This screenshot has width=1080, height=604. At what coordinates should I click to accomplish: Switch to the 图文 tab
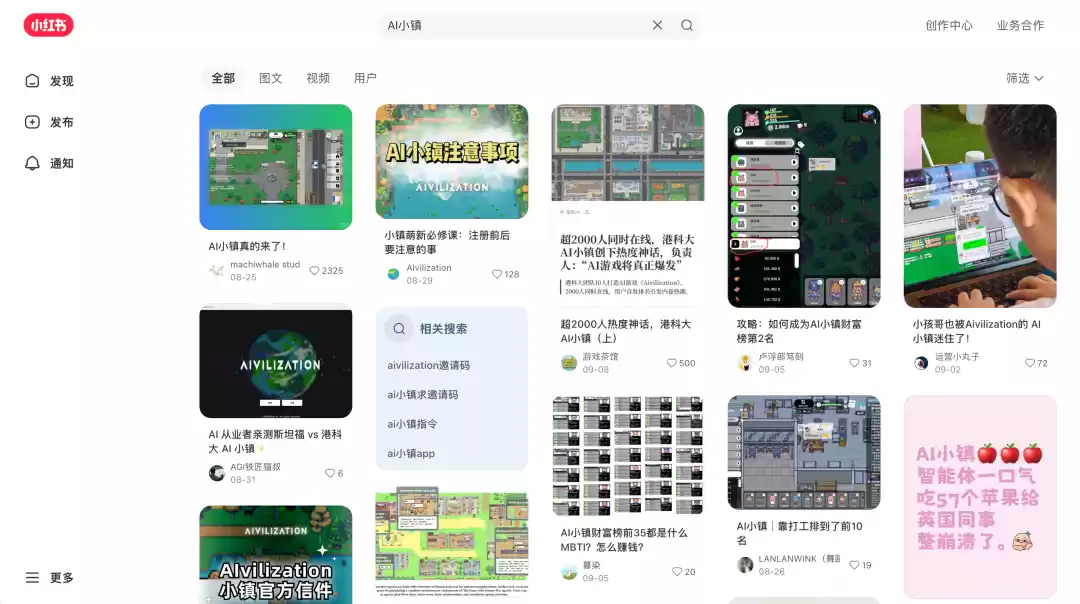(x=270, y=78)
